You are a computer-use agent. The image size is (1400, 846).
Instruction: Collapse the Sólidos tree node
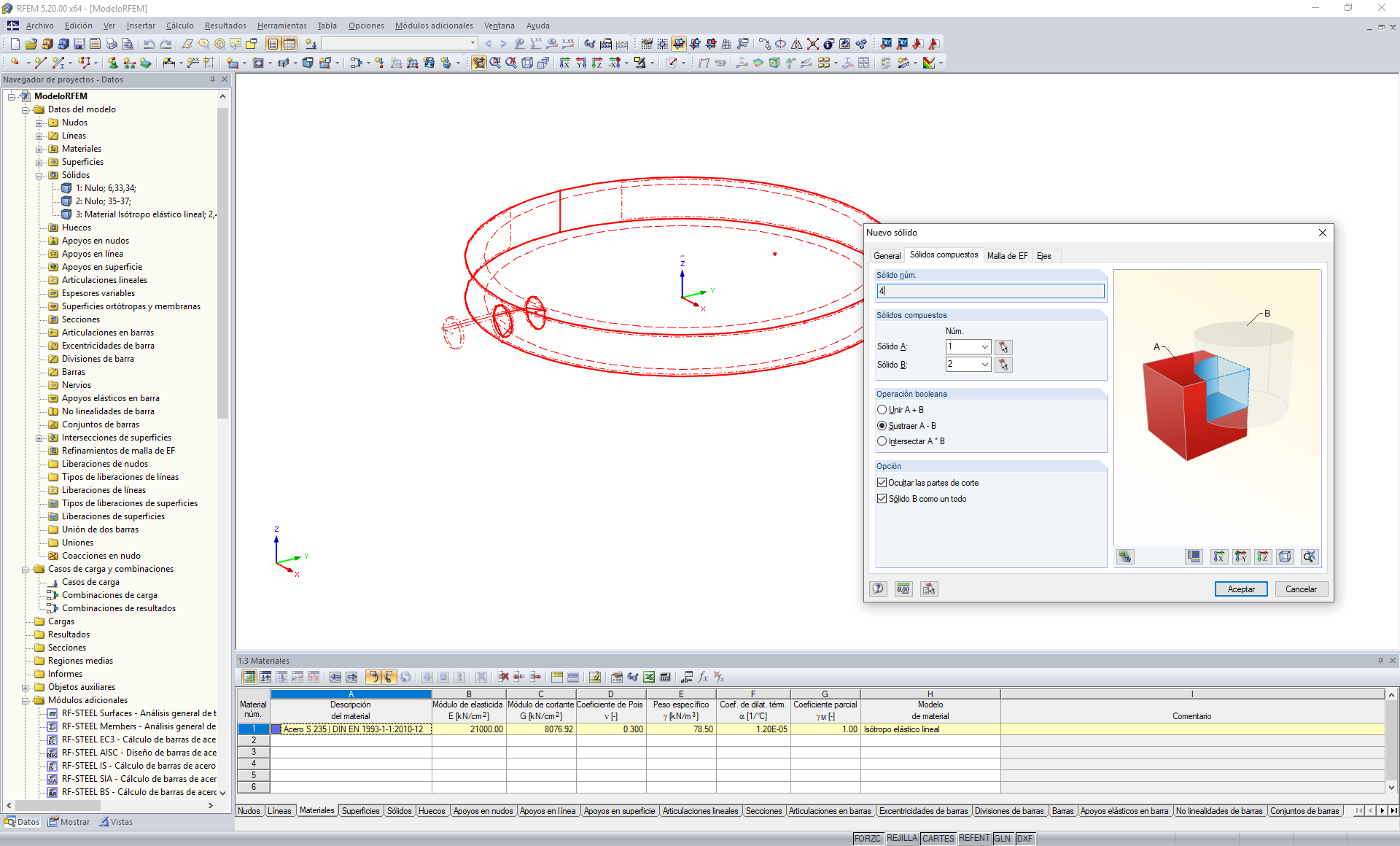click(39, 175)
